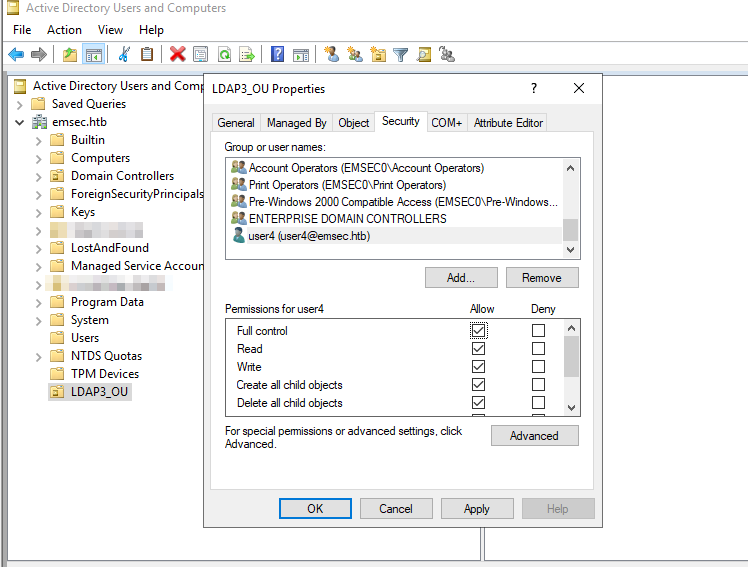This screenshot has height=567, width=748.
Task: Click the Filter funnel toolbar icon
Action: pyautogui.click(x=400, y=54)
